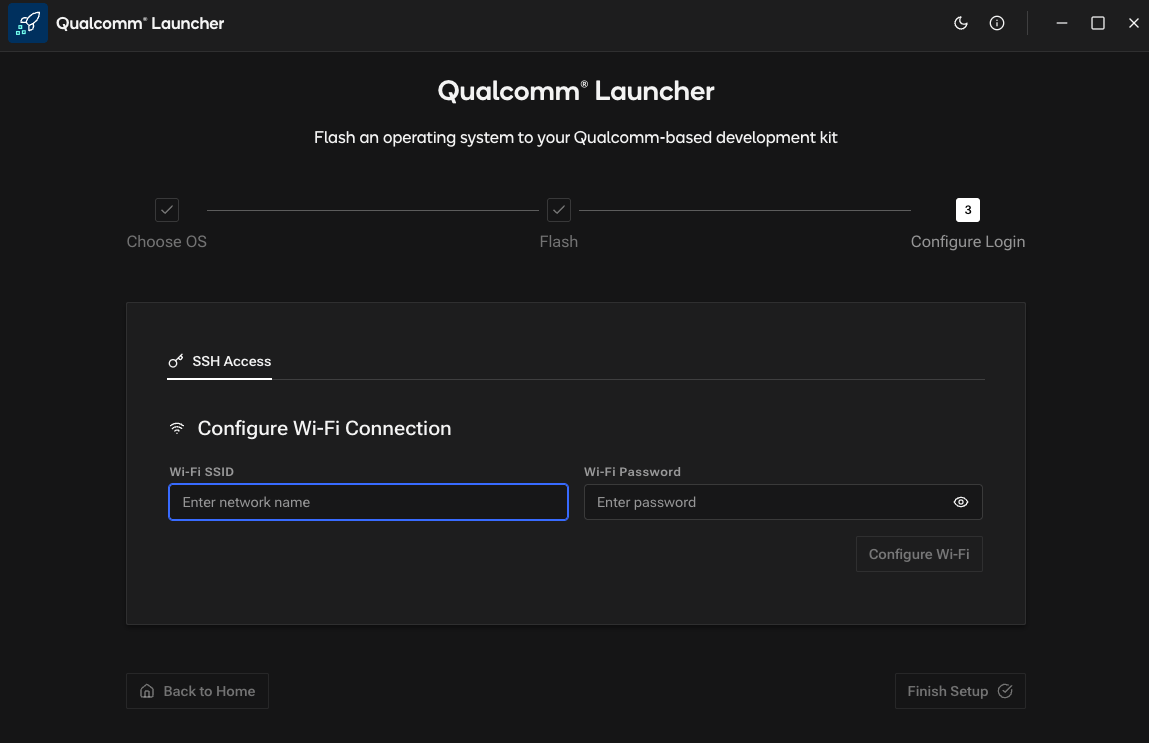Click the key icon on SSH Access tab

(x=176, y=361)
